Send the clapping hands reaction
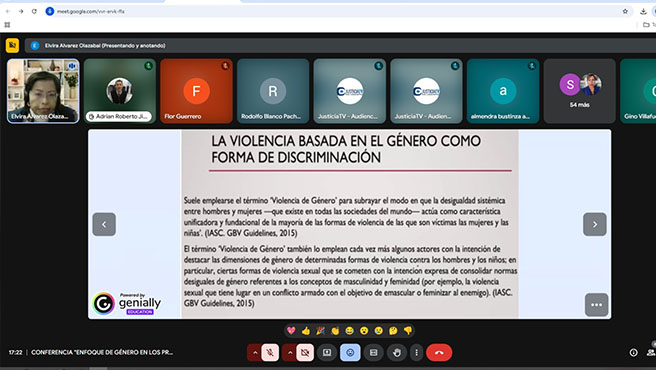The image size is (656, 370). pos(335,331)
